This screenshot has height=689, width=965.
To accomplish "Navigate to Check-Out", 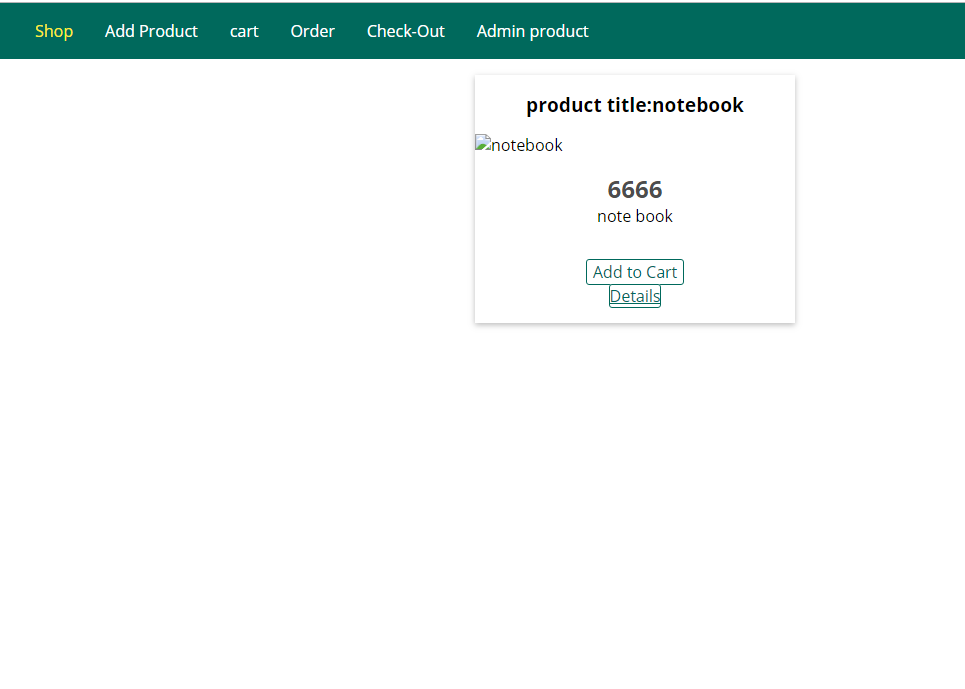I will (x=406, y=31).
